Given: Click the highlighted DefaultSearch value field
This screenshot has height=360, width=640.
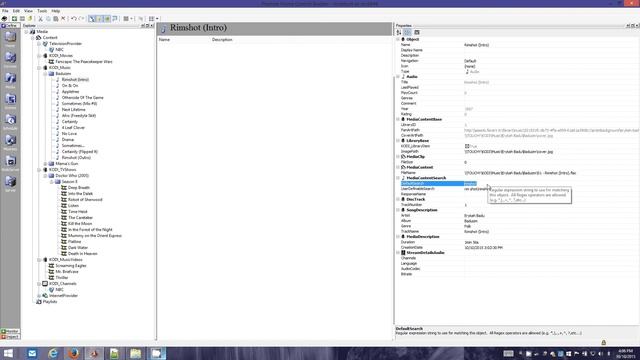Looking at the screenshot, I should (470, 184).
